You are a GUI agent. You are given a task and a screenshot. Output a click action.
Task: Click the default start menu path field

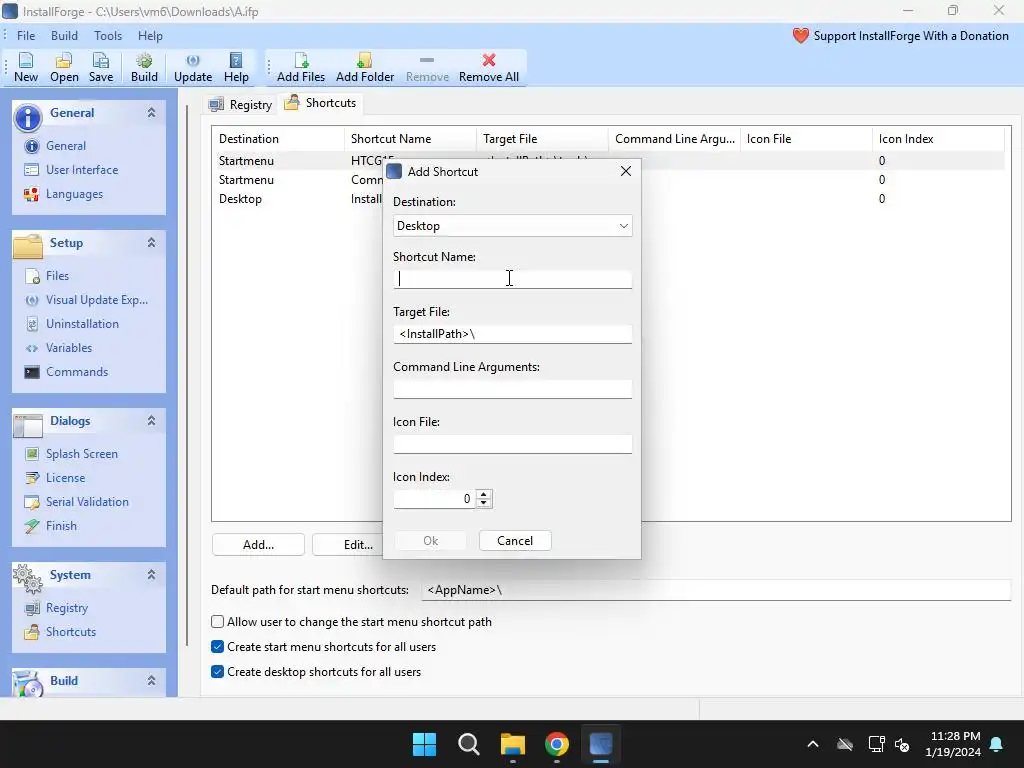(716, 590)
